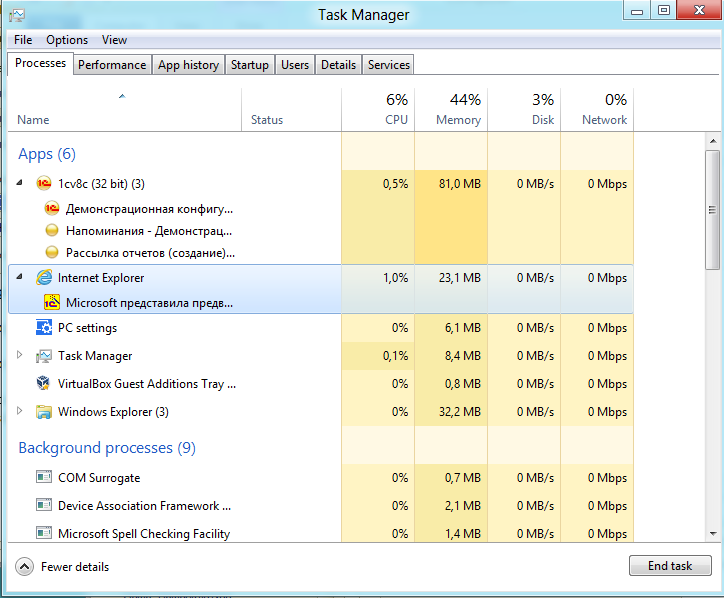Screen dimensions: 724x598
Task: Click the Task Manager row icon
Action: tap(44, 356)
